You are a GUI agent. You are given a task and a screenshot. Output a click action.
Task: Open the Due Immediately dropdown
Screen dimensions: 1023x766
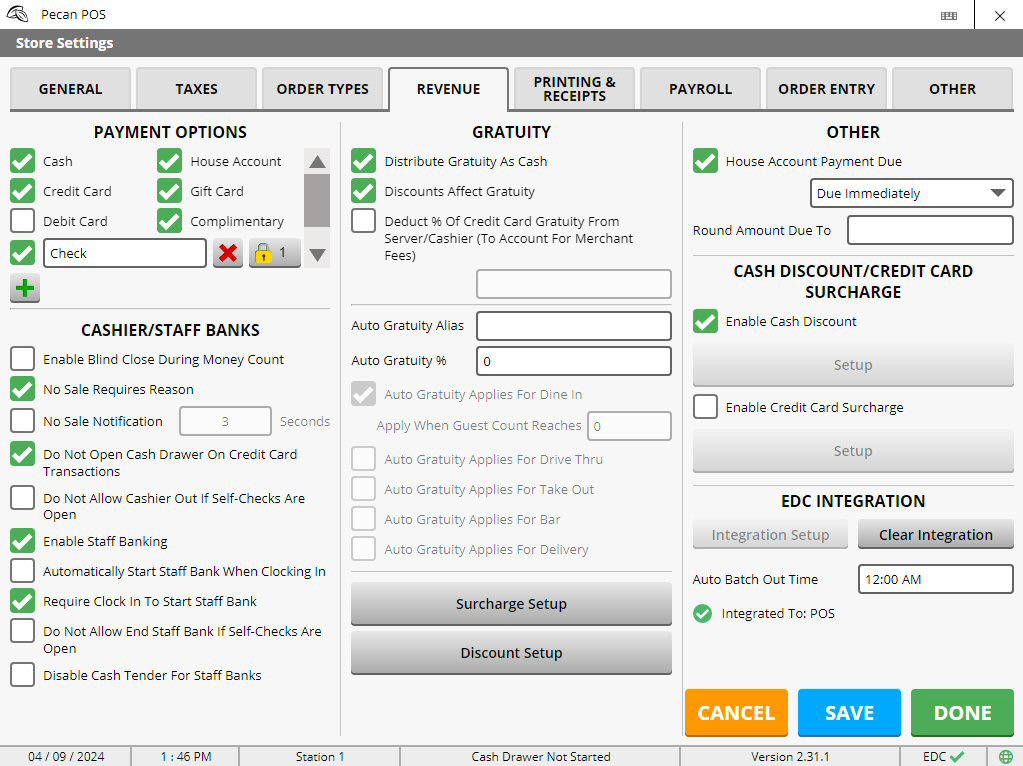[911, 193]
